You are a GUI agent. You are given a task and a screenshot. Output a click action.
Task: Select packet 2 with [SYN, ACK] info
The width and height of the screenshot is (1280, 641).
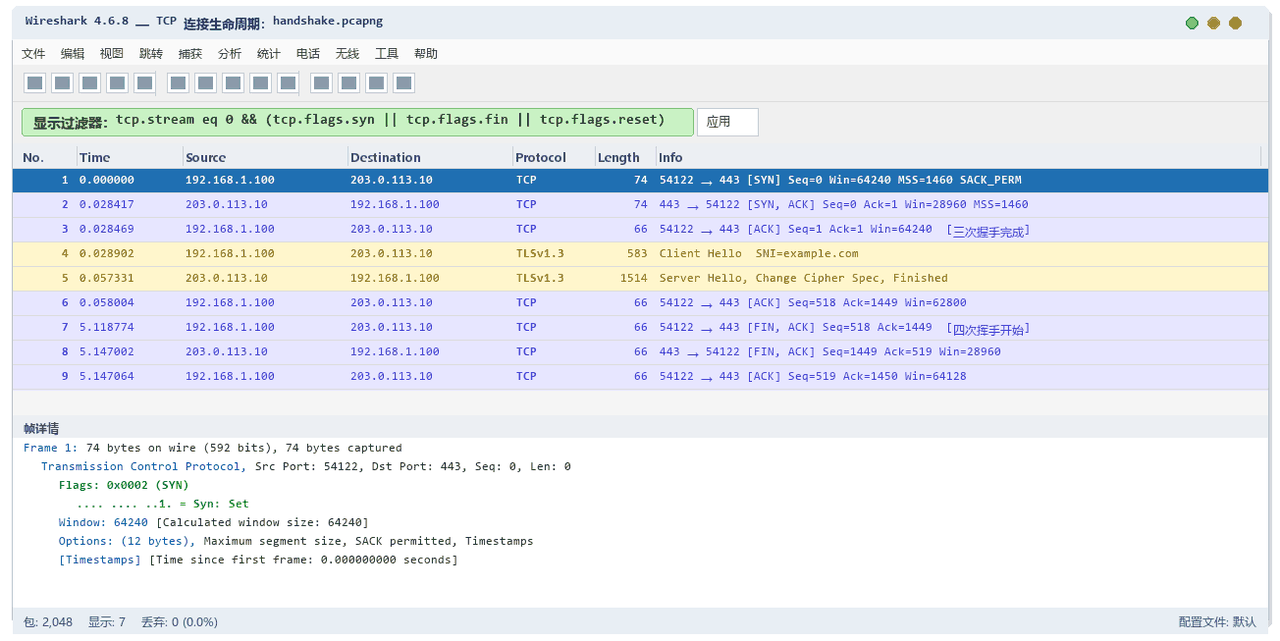pos(640,204)
